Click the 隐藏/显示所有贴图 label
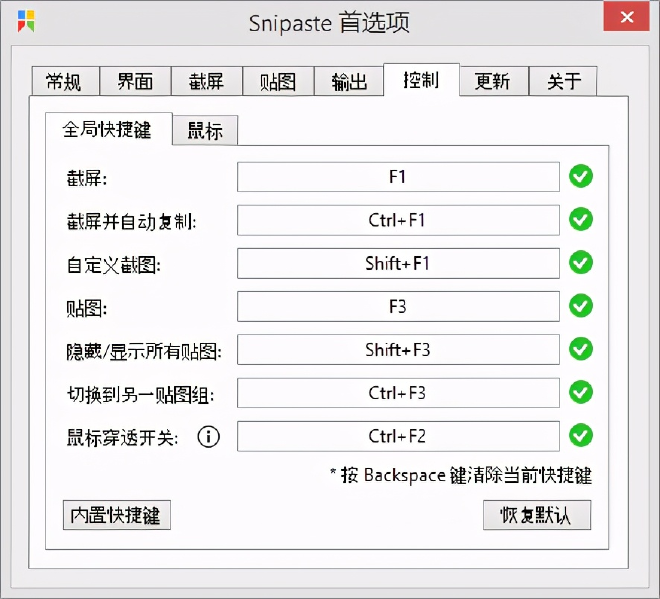 (x=144, y=351)
